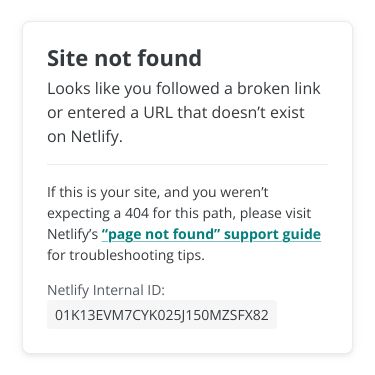Click "for troubleshooting tips." text

click(126, 256)
